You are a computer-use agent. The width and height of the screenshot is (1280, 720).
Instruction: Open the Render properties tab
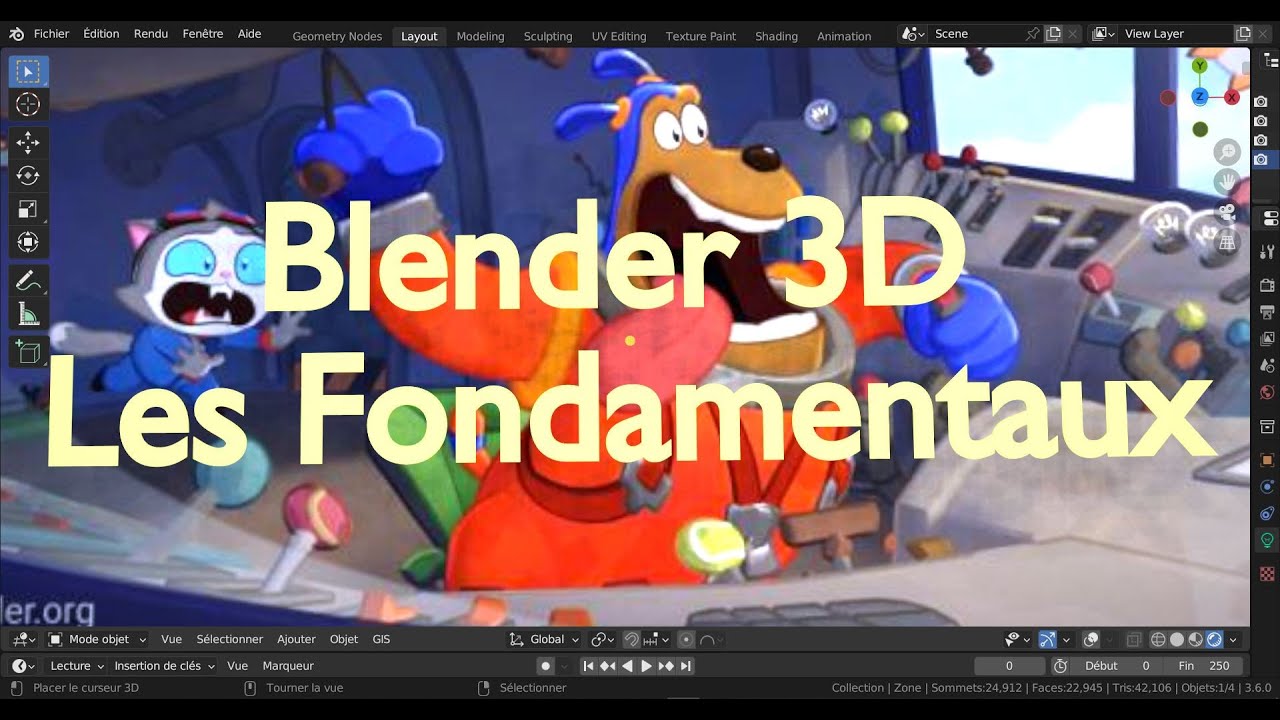(x=1268, y=285)
